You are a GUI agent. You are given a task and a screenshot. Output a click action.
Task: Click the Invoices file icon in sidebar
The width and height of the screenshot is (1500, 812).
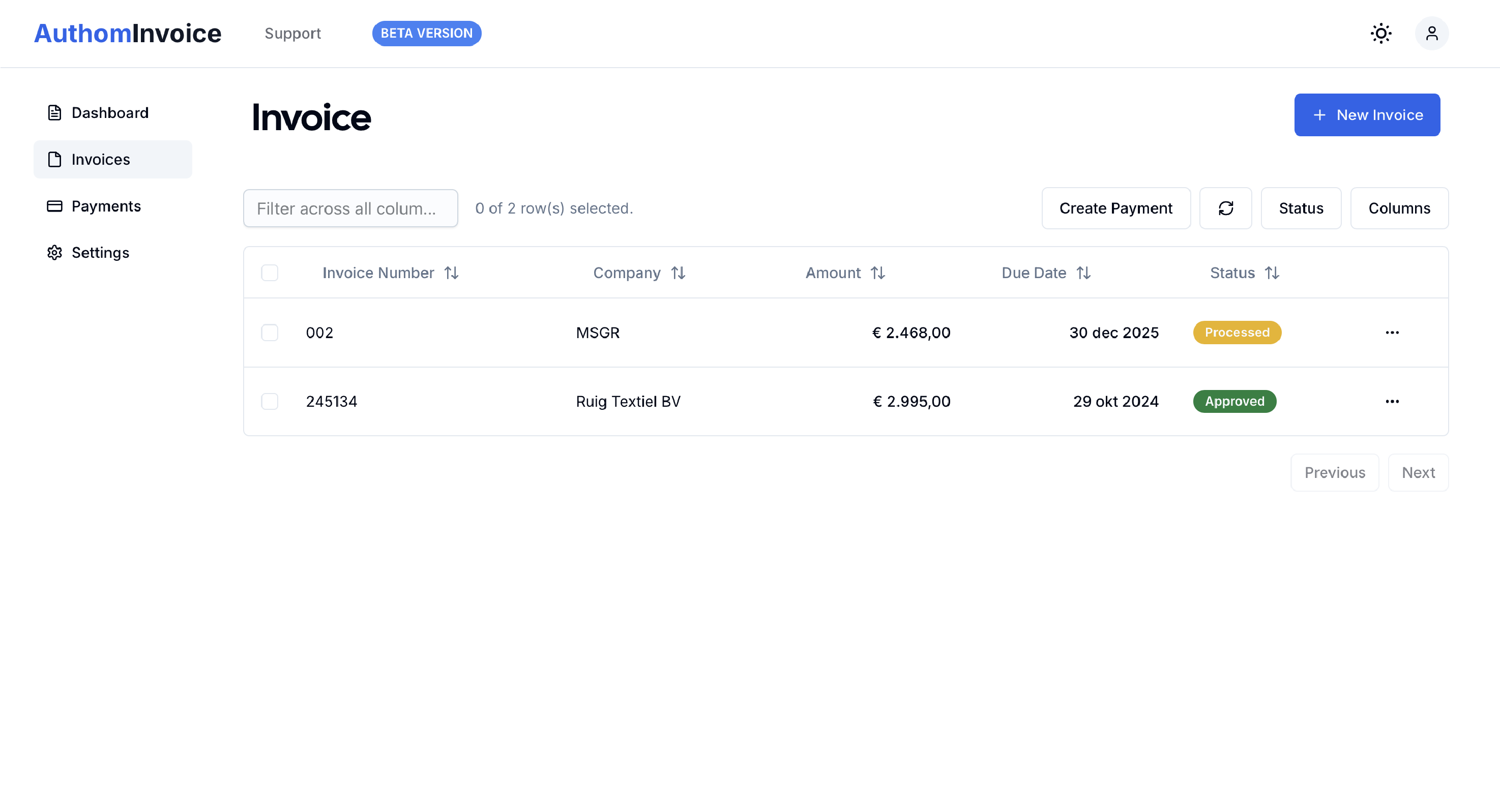coord(54,160)
